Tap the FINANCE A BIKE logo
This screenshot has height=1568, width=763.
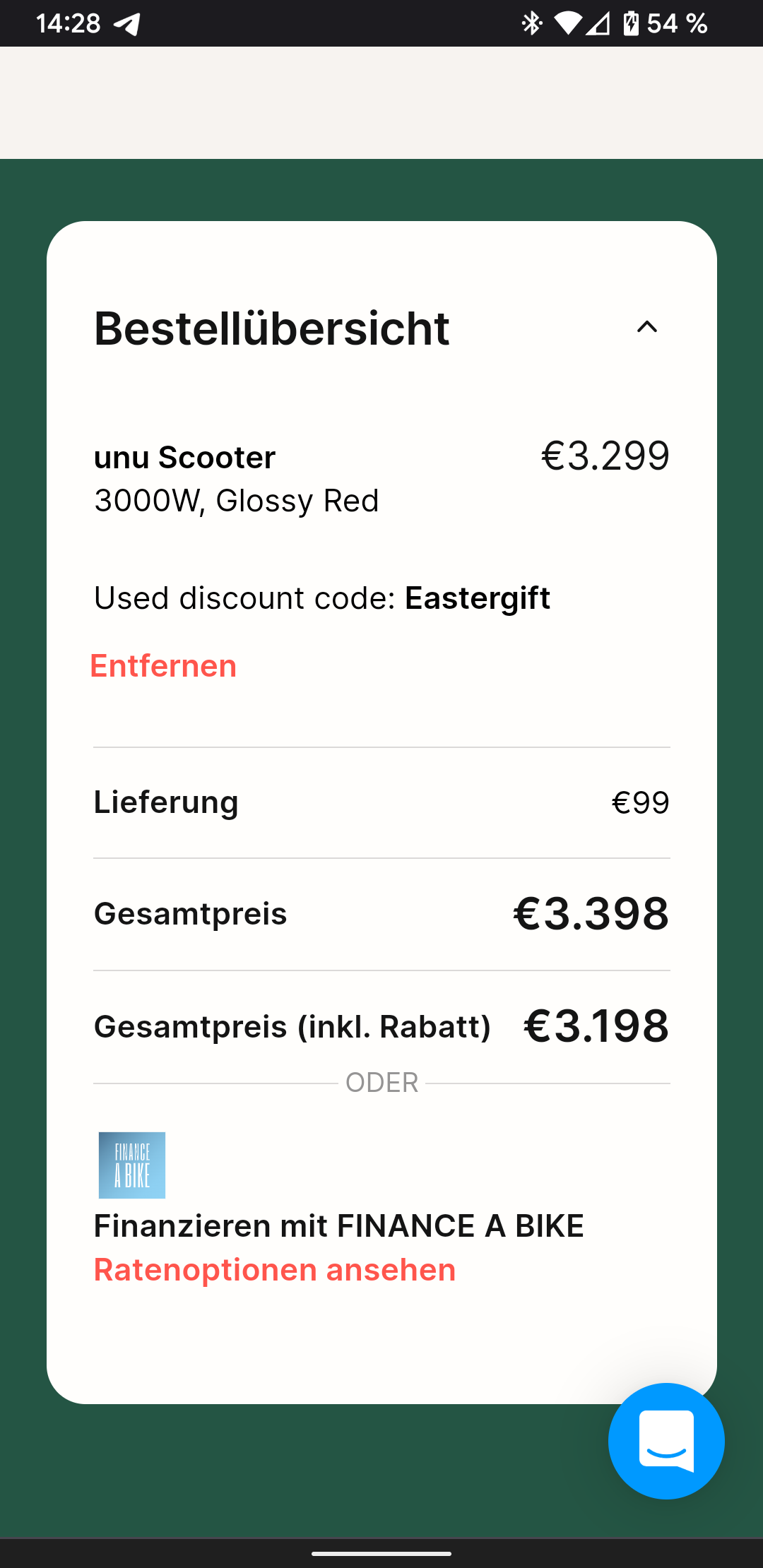[x=132, y=1165]
